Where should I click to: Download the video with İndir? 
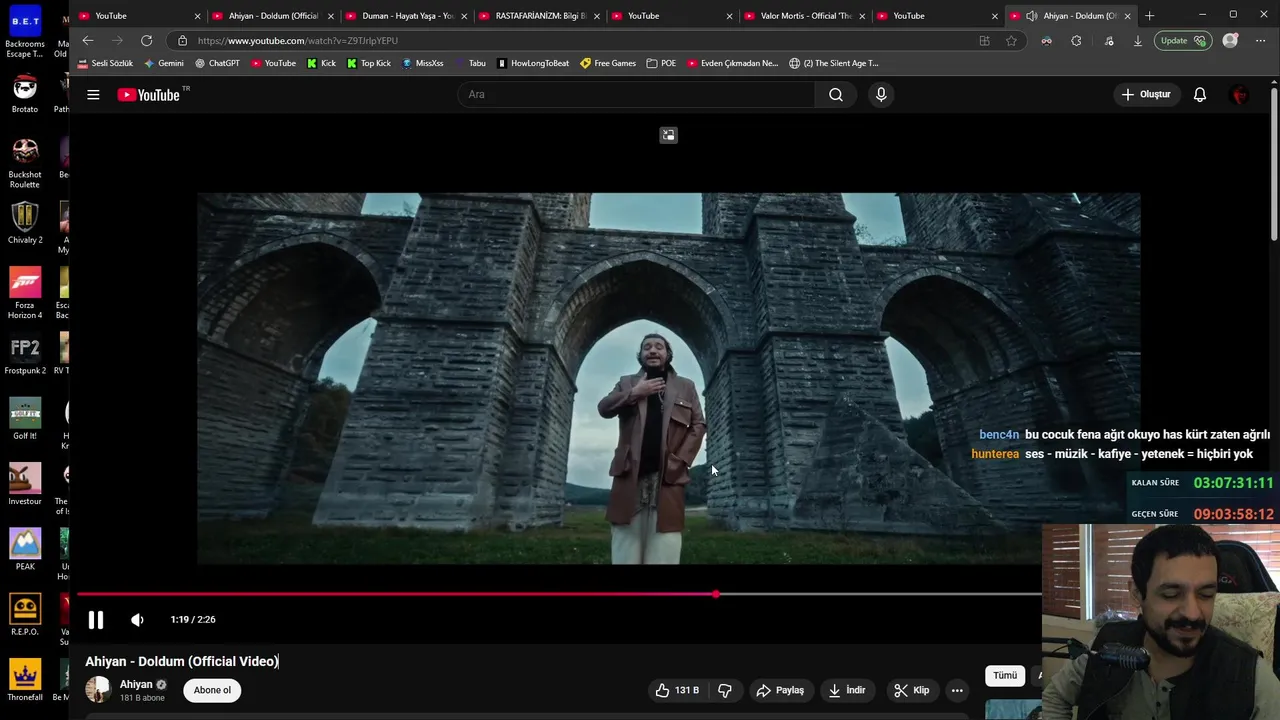coord(846,690)
